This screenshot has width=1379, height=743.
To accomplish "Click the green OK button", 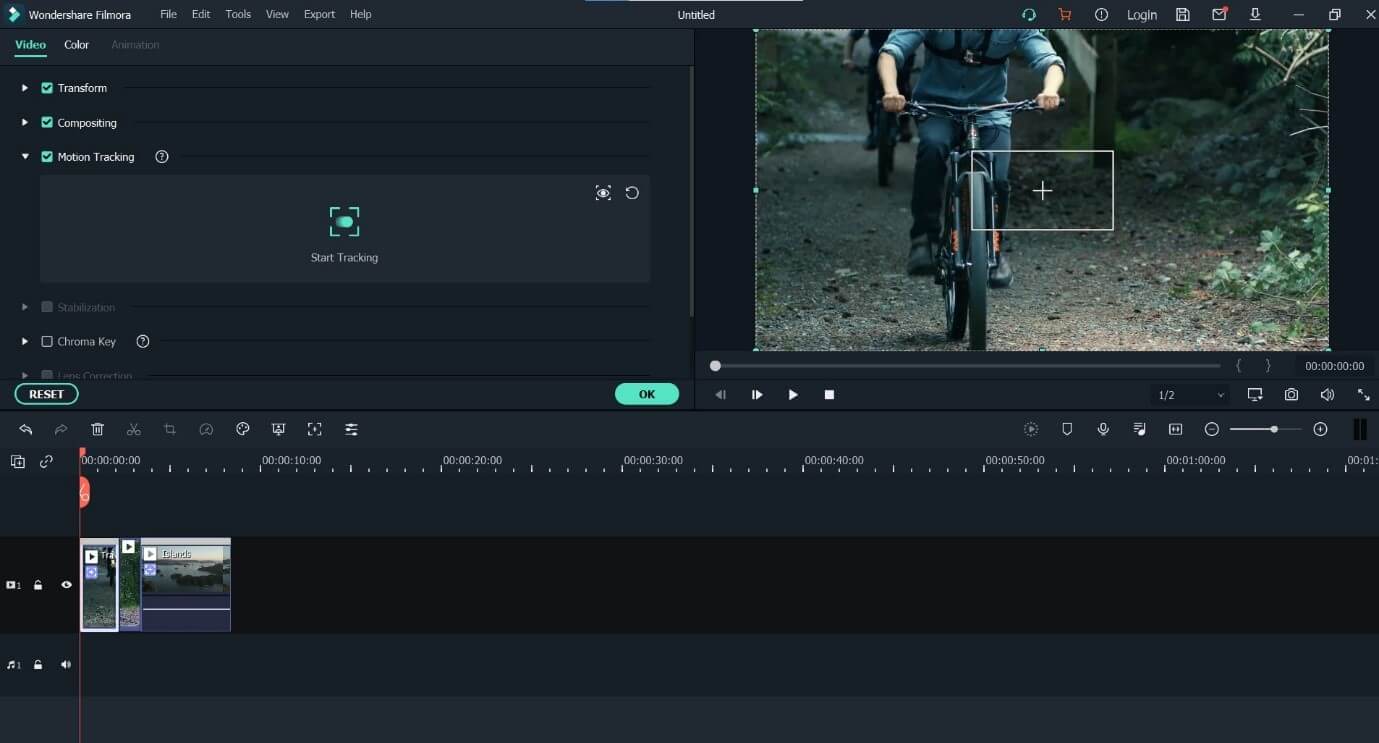I will click(647, 394).
